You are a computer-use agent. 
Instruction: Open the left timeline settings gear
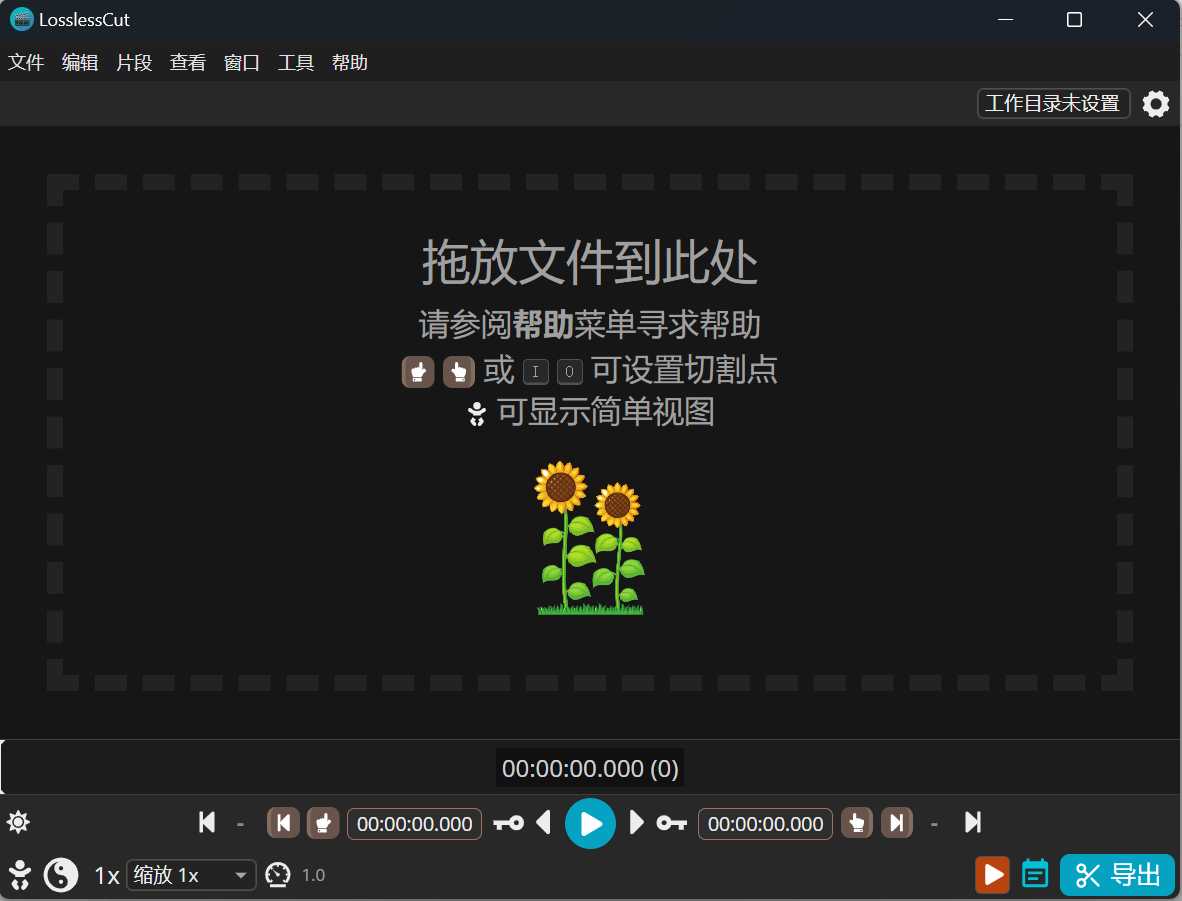[18, 821]
